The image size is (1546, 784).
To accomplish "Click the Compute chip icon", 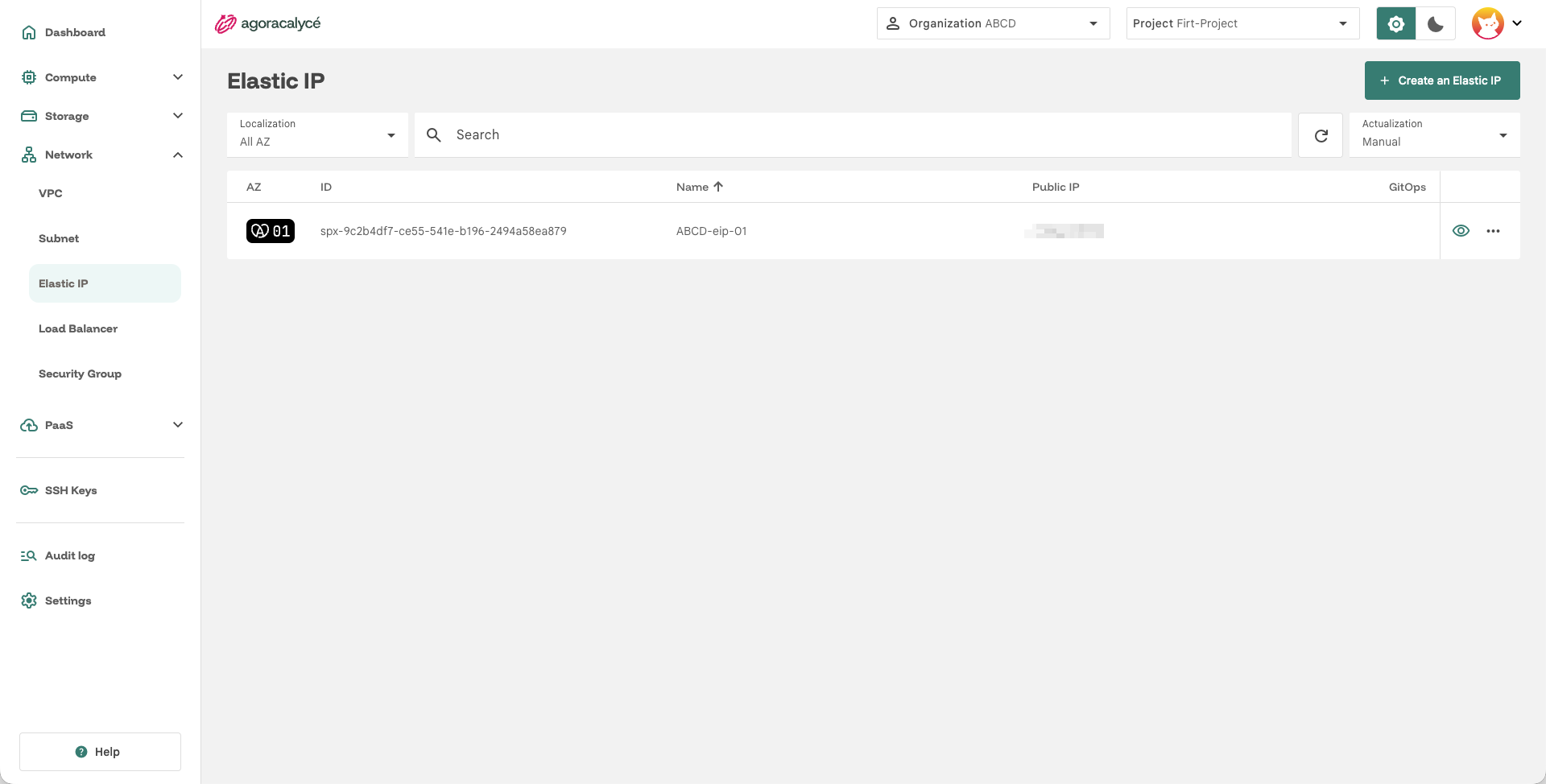I will pyautogui.click(x=29, y=77).
